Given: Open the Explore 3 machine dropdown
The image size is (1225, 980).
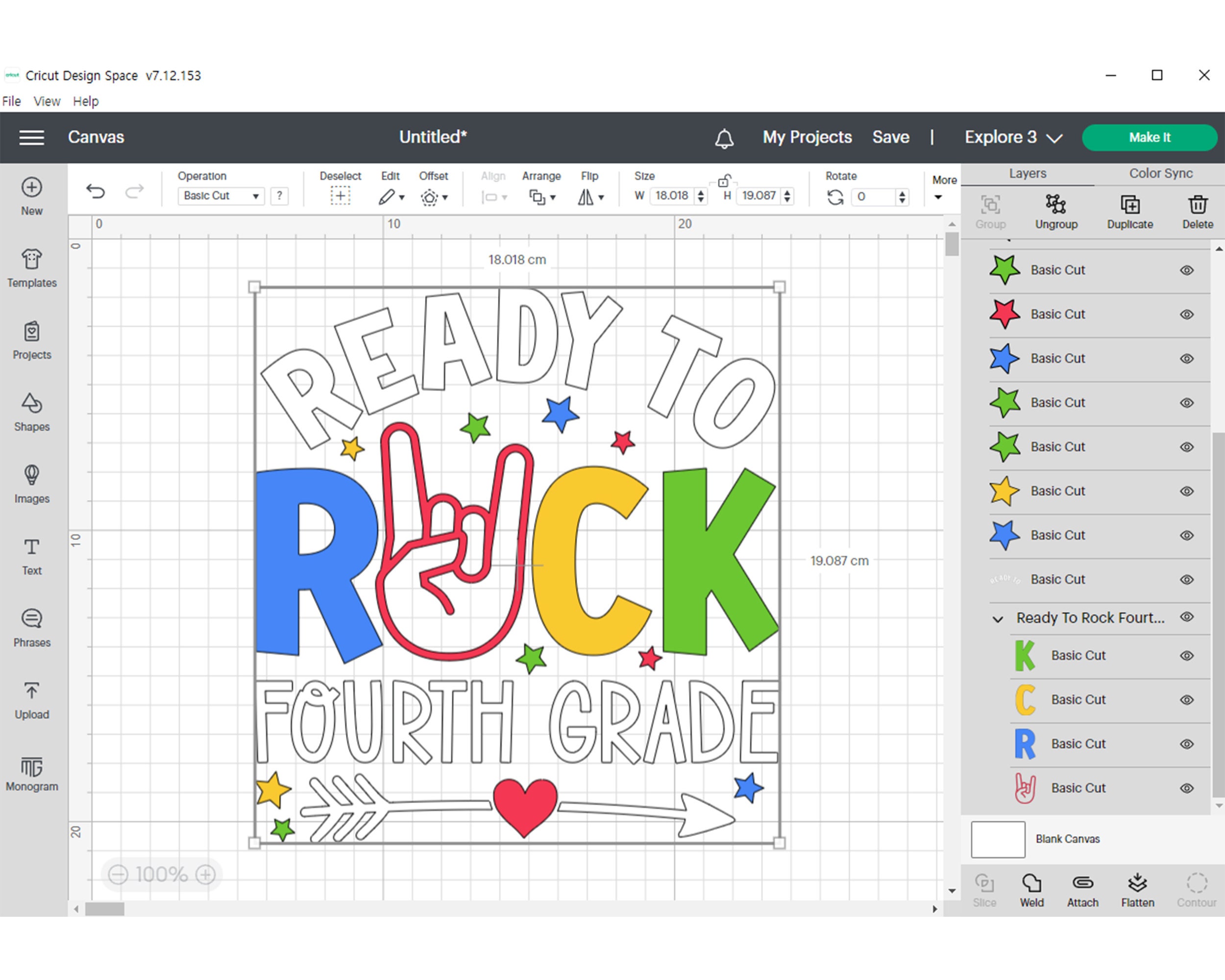Looking at the screenshot, I should click(x=1012, y=138).
